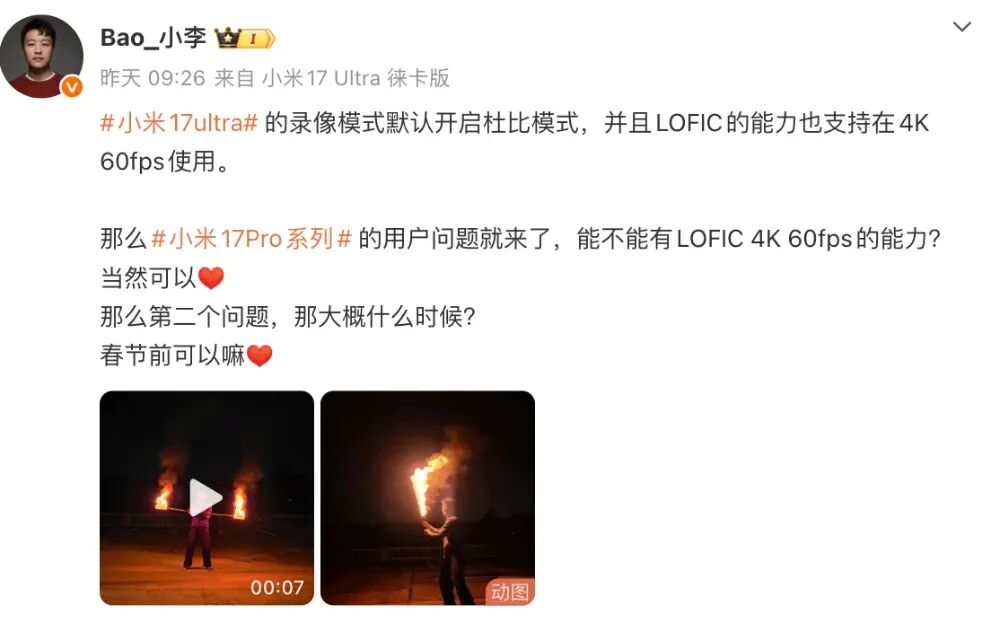Click the red heart after 春节前可以嘛

[260, 355]
